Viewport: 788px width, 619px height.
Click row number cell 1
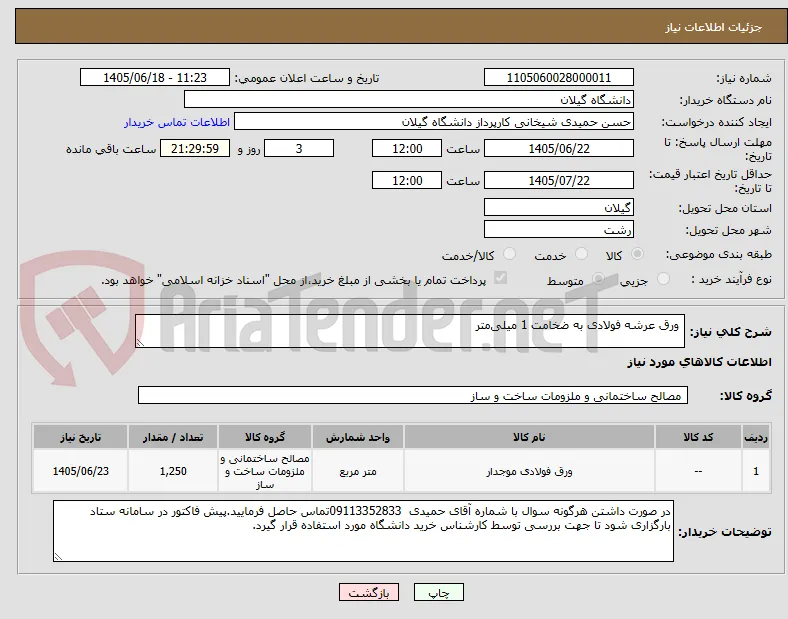click(756, 471)
